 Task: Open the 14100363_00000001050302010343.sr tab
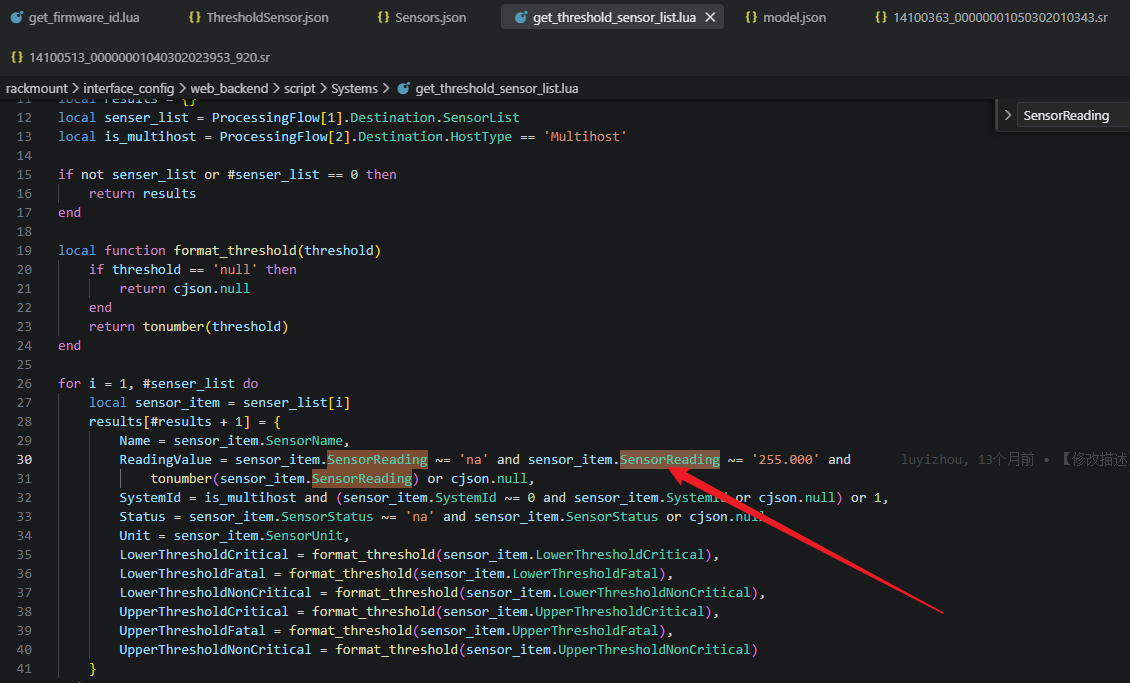991,17
